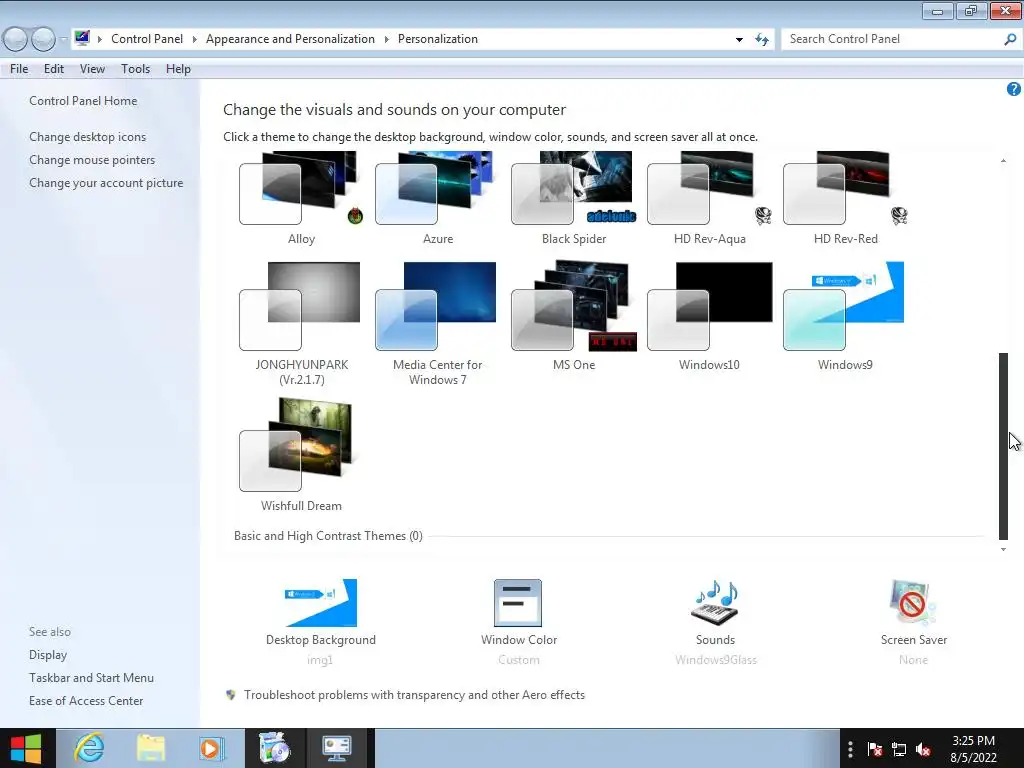Expand chevron before Control Panel breadcrumb
The width and height of the screenshot is (1024, 768).
click(x=99, y=39)
